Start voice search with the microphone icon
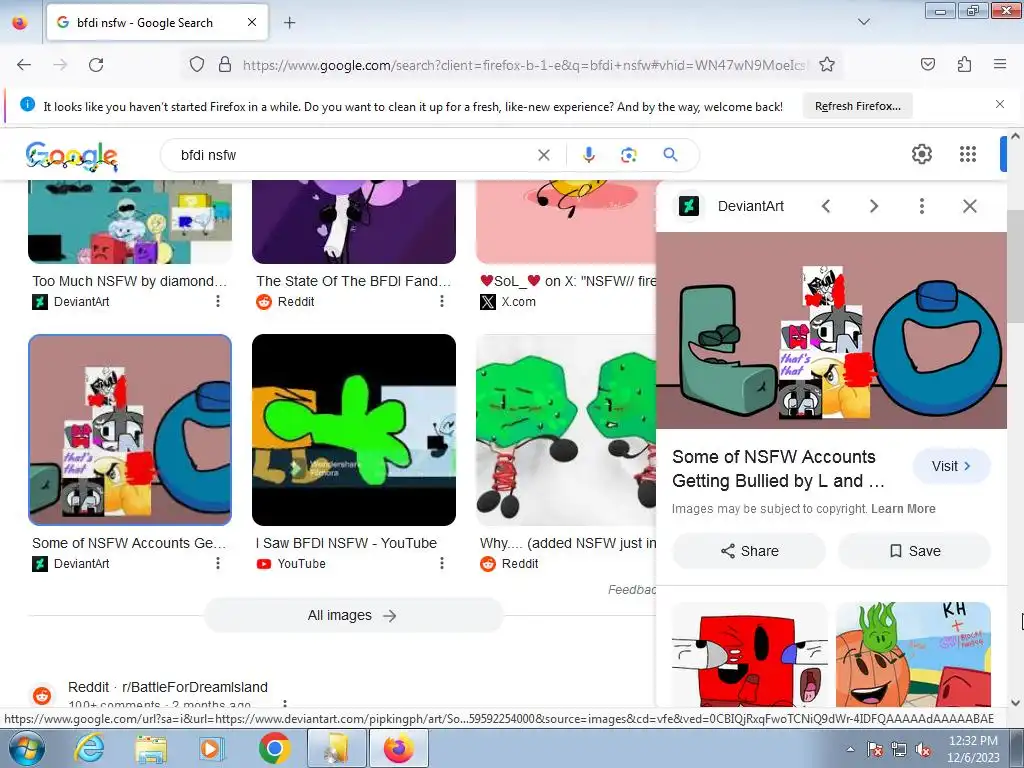 [x=588, y=155]
